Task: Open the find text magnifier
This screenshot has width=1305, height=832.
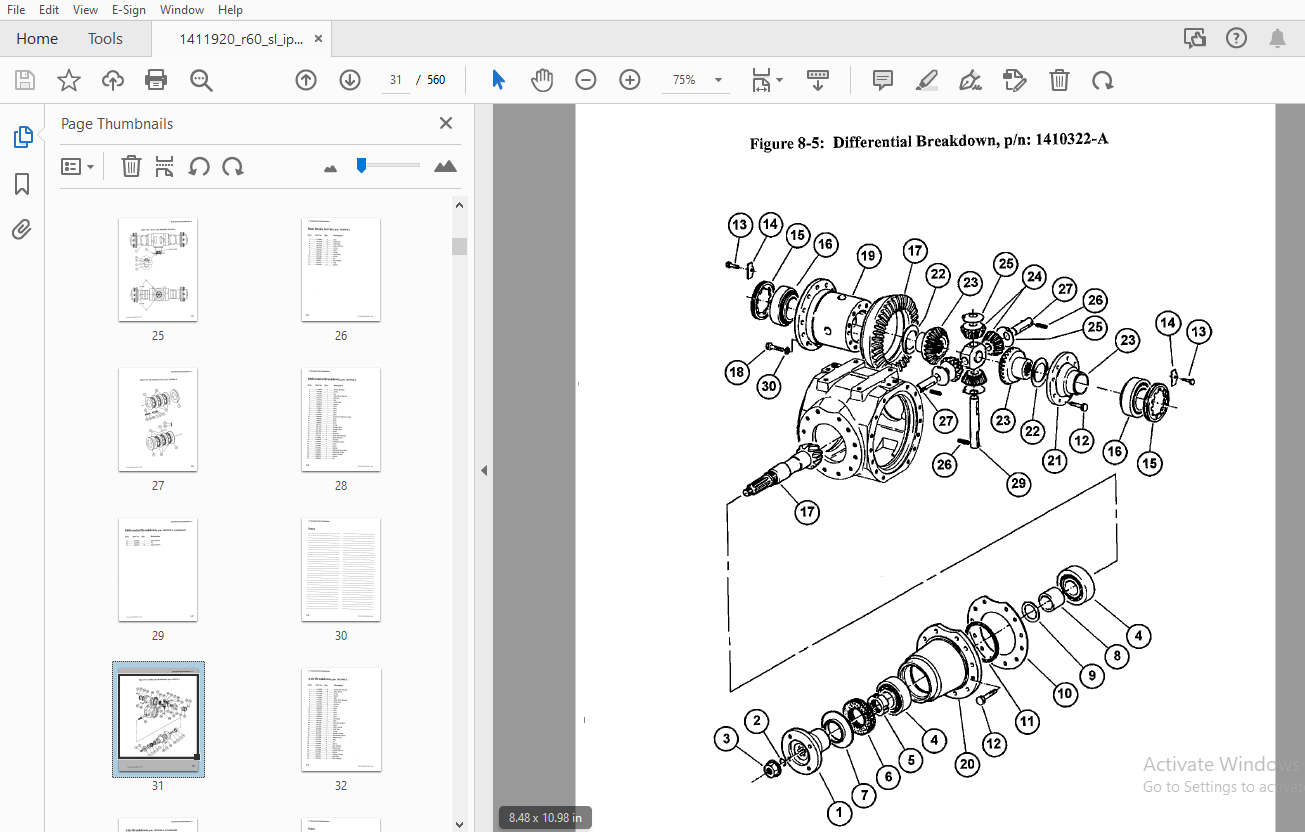Action: [x=202, y=80]
